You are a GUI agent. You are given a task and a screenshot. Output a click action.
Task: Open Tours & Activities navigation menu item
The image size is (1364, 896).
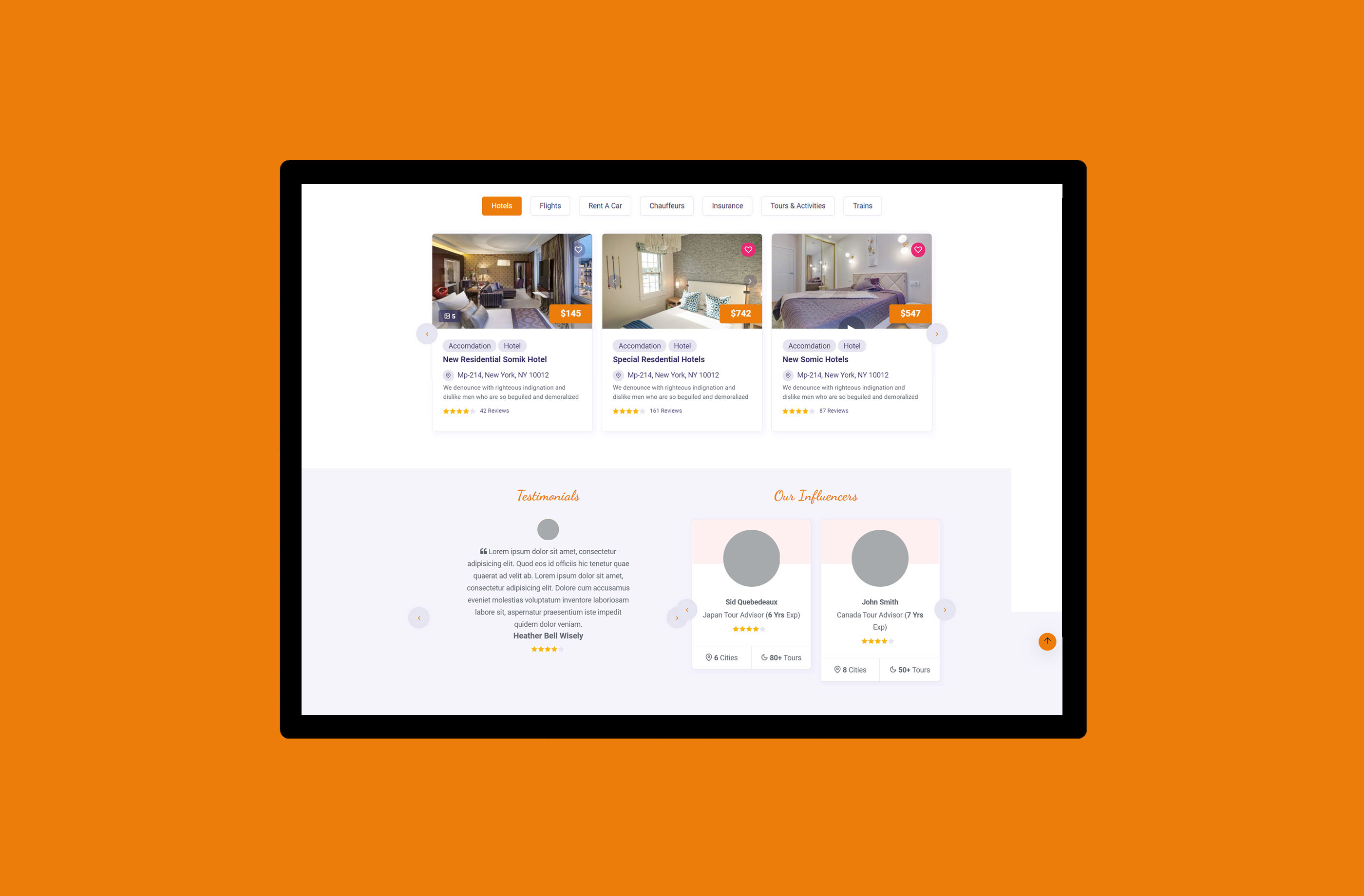[x=797, y=206]
